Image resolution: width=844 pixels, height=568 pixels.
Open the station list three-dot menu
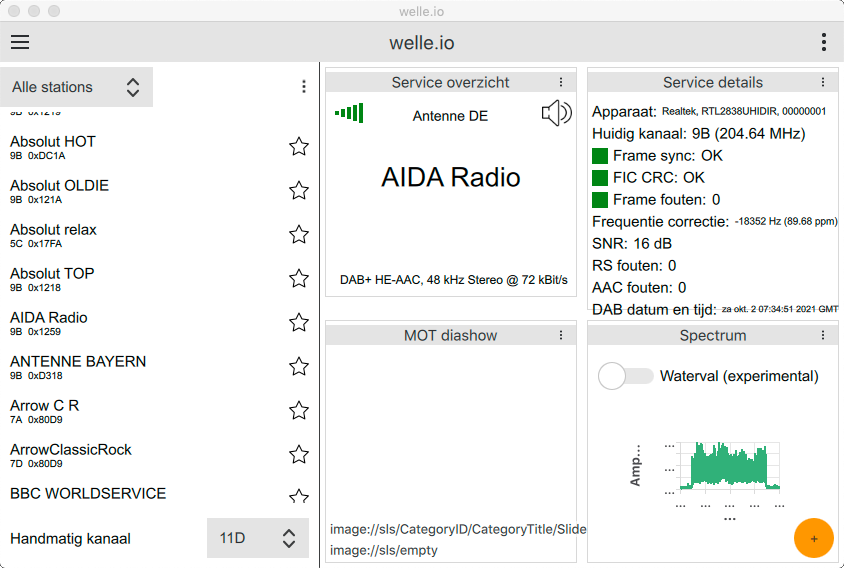304,87
